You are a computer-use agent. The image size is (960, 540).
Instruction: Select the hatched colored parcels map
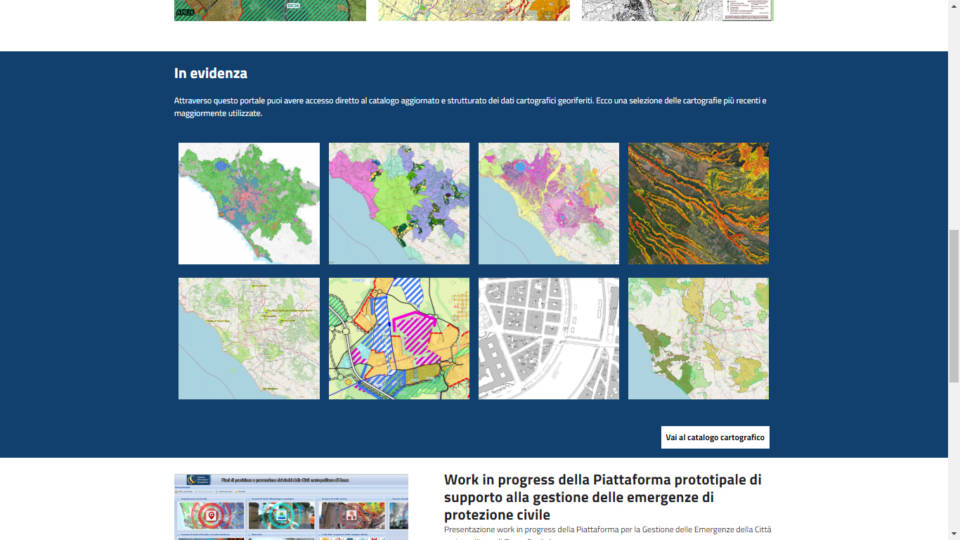pos(399,338)
